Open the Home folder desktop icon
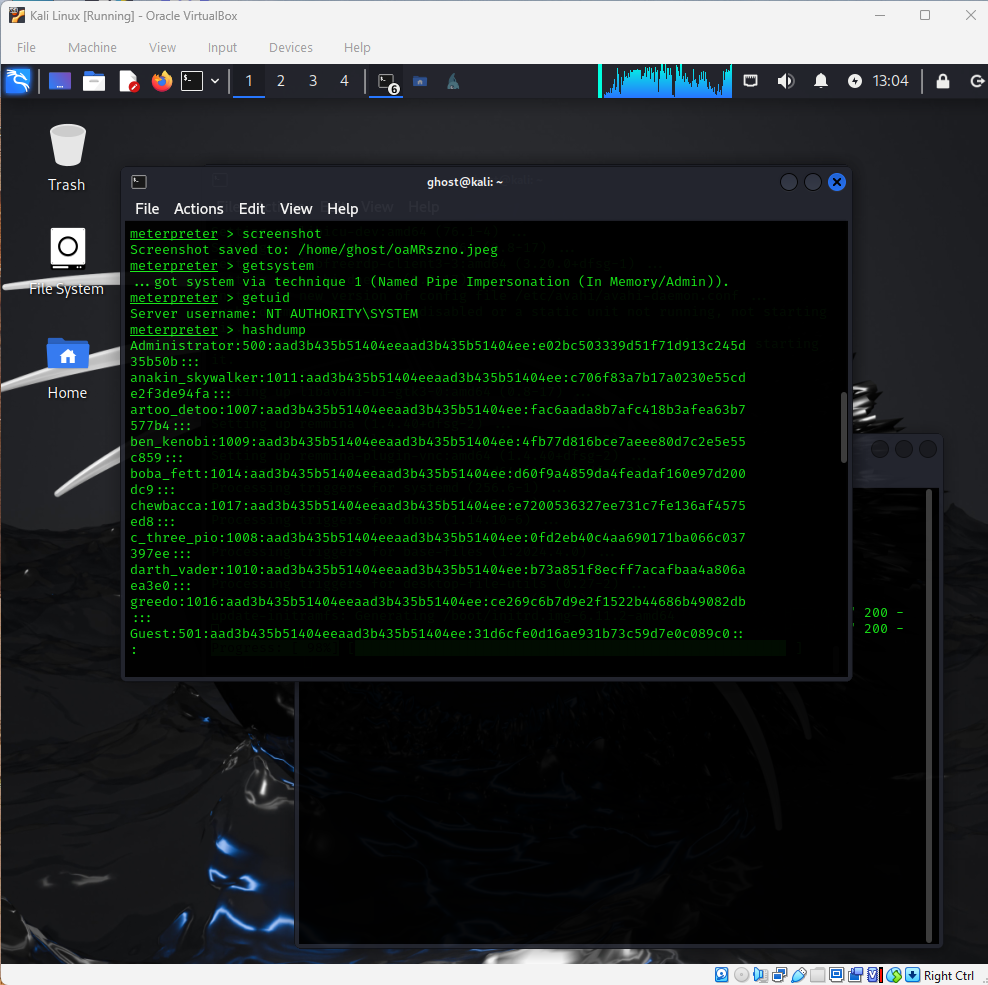 (67, 369)
